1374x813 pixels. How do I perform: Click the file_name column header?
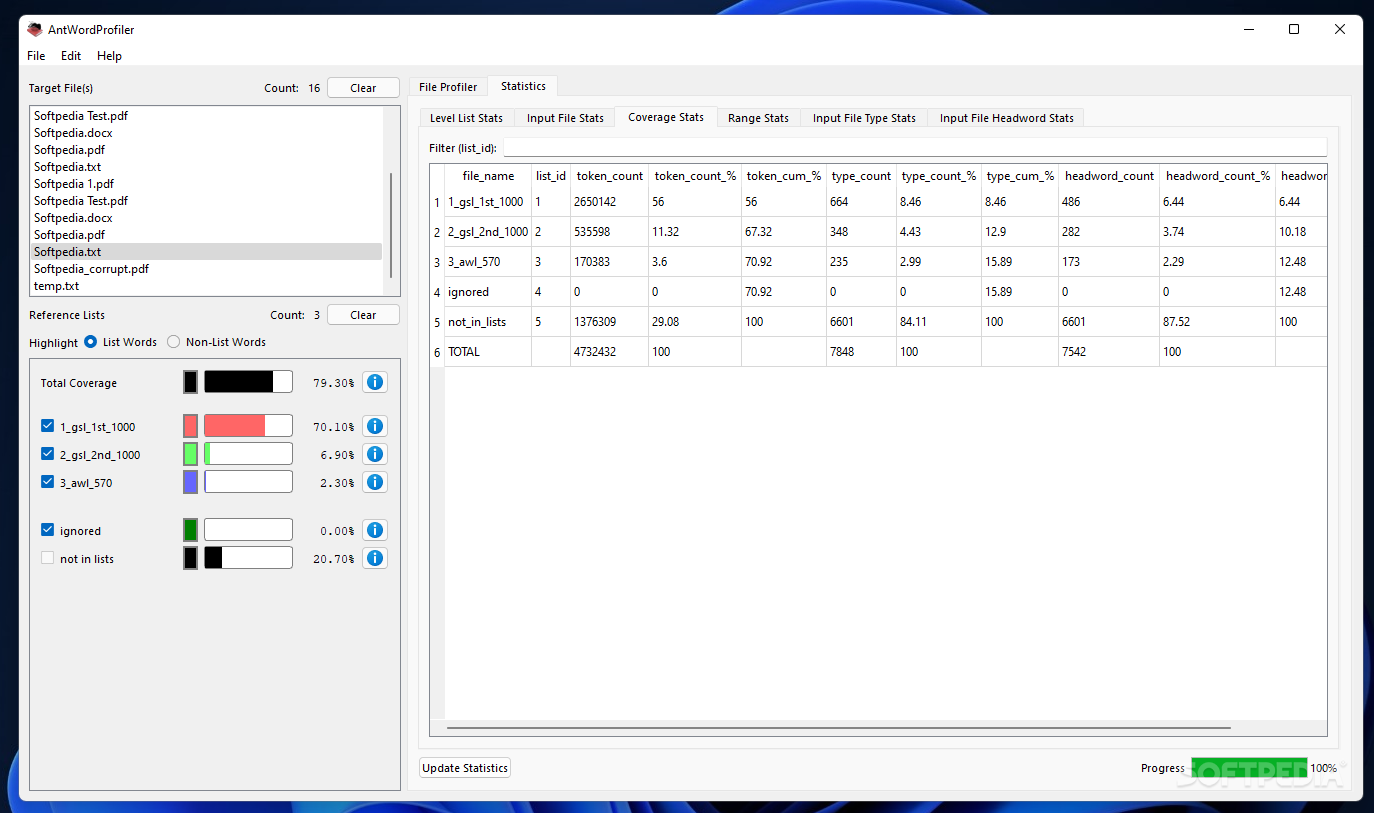pyautogui.click(x=488, y=176)
